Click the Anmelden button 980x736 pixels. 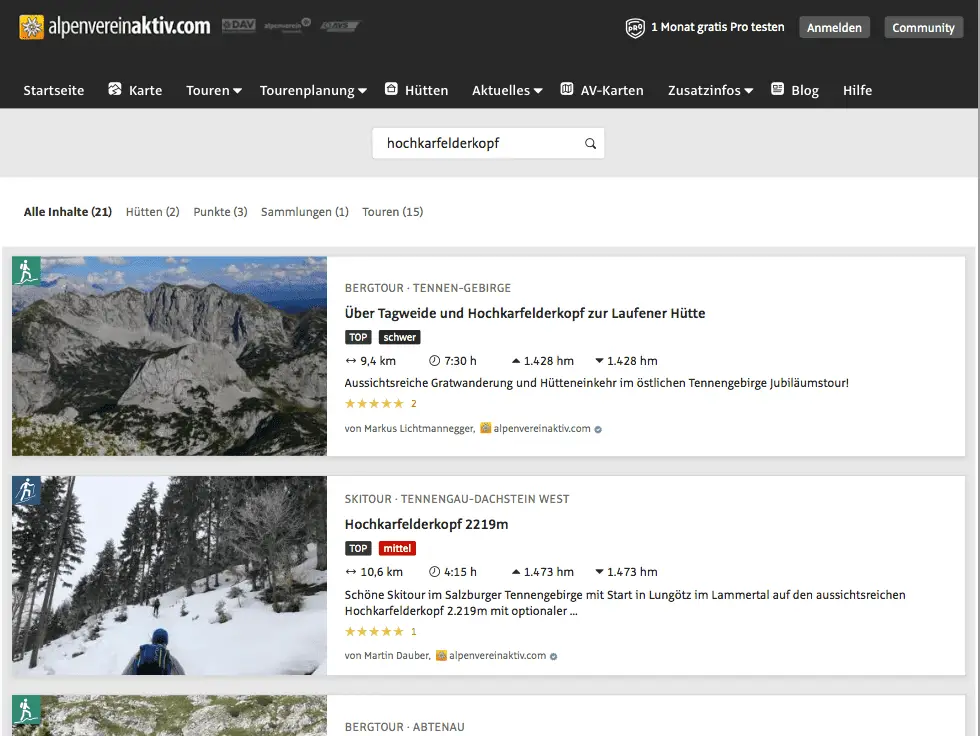coord(834,27)
